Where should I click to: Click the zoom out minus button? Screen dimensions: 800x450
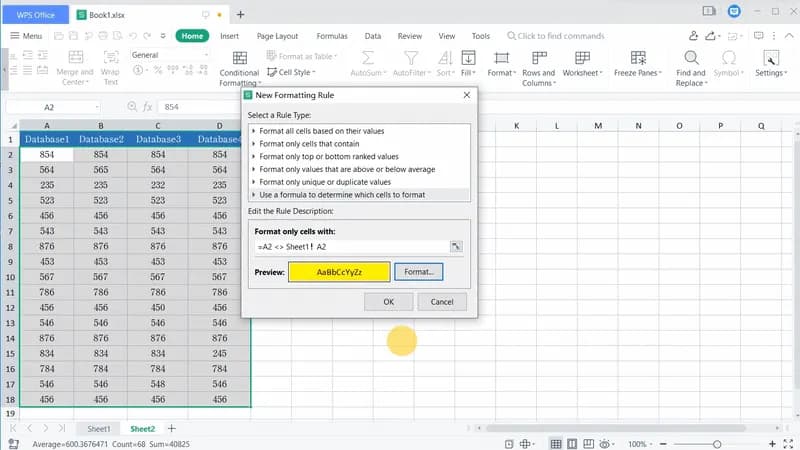[x=663, y=444]
